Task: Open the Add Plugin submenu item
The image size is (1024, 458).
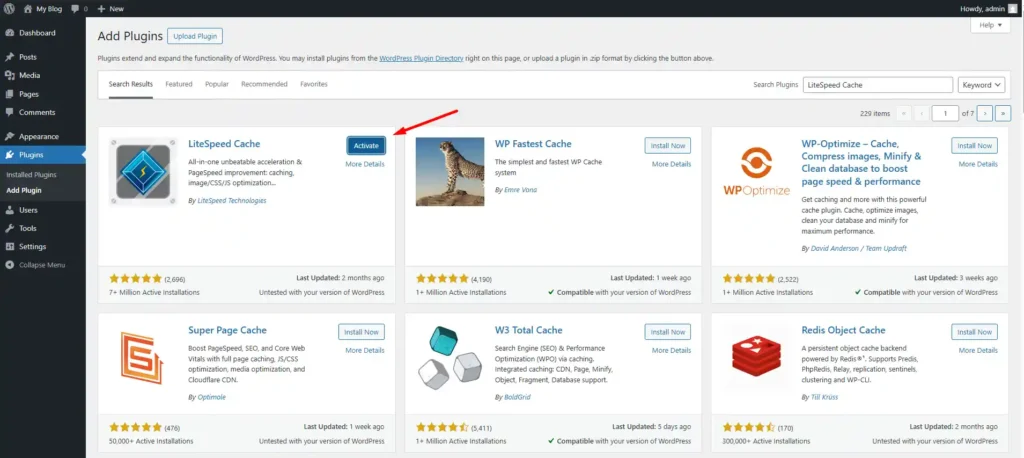Action: (24, 190)
